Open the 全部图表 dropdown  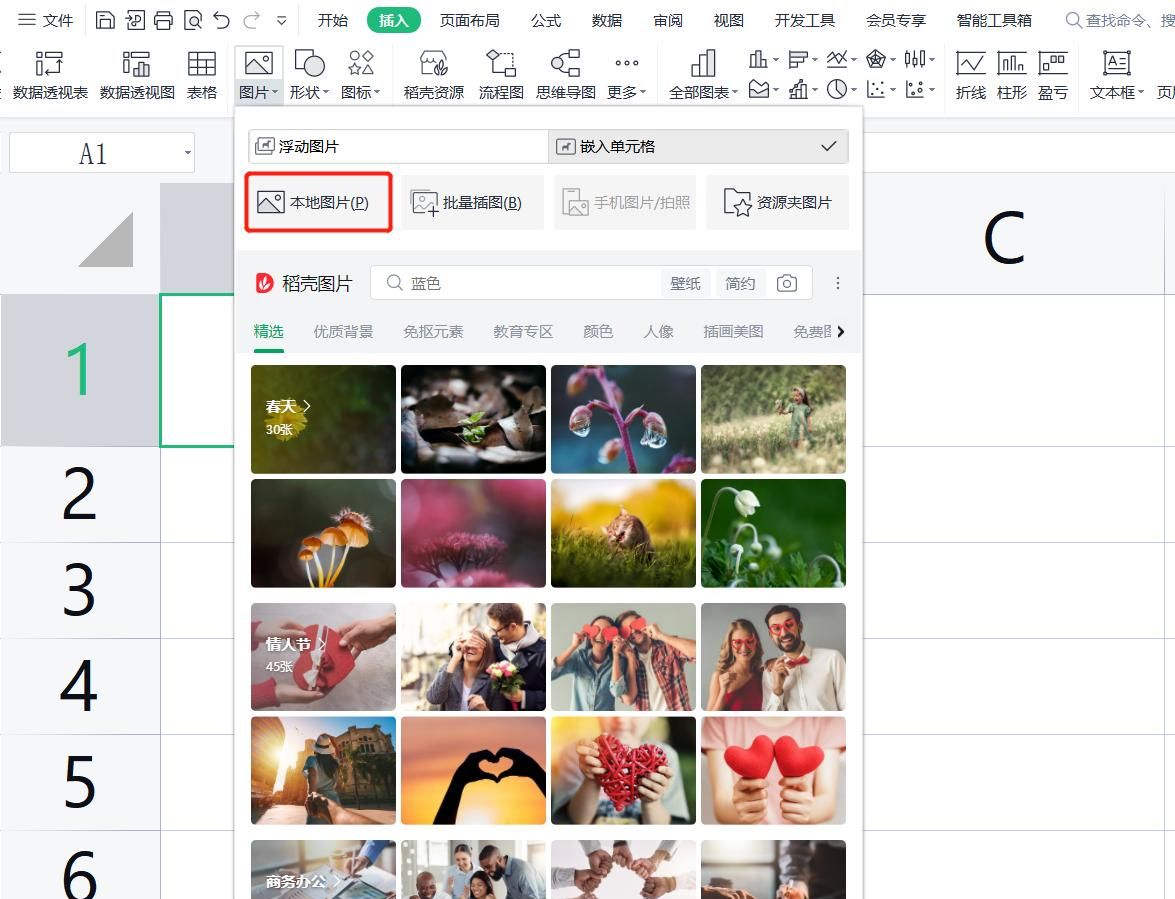tap(703, 75)
